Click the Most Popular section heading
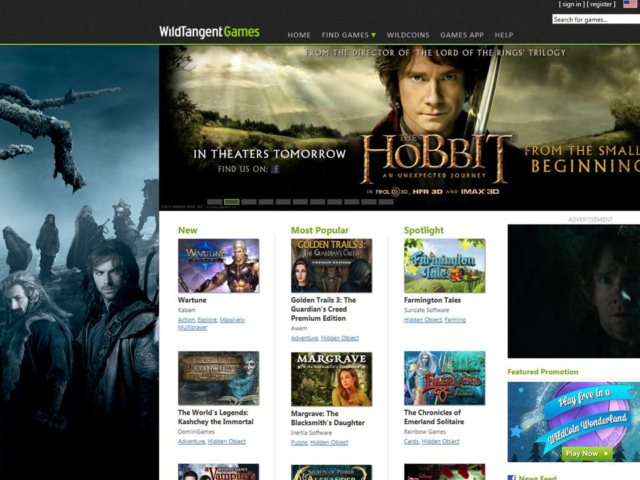Viewport: 640px width, 480px height. 320,230
